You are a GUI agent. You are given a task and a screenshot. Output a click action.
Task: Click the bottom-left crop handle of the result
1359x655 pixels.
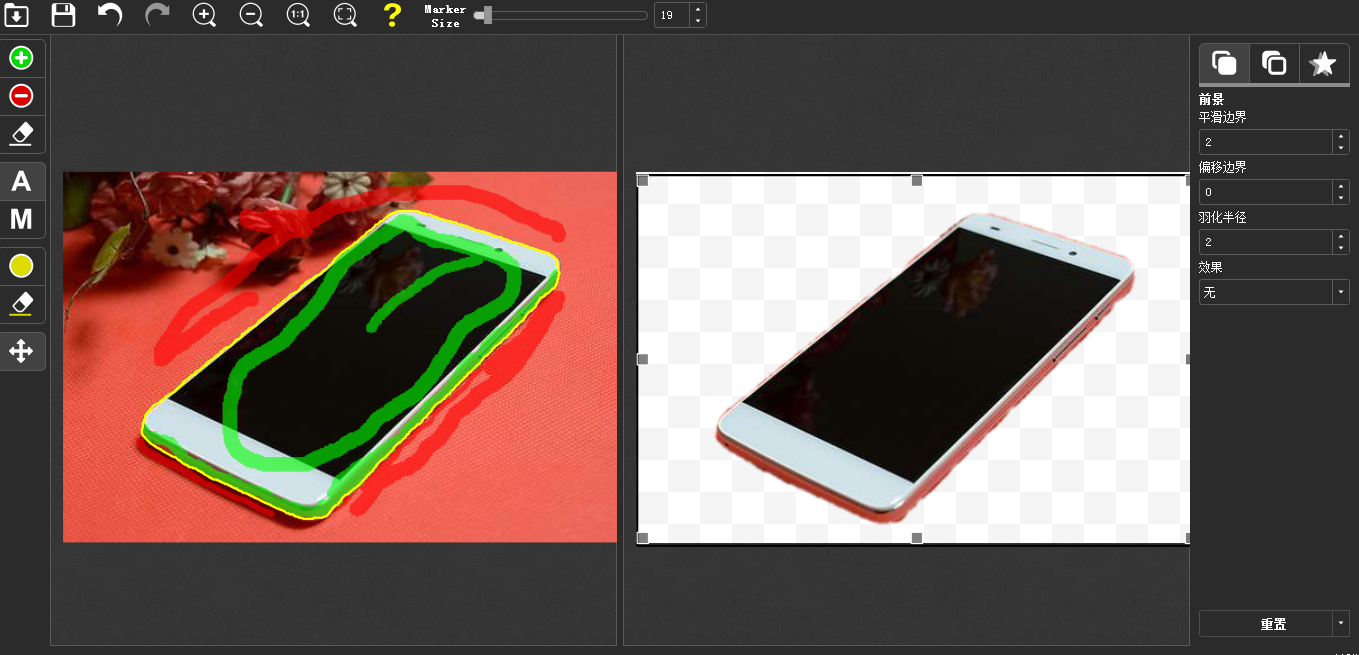point(642,538)
